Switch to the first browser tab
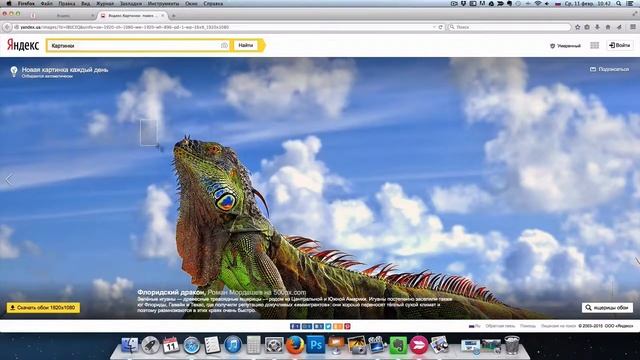Viewport: 640px width, 360px height. point(63,16)
